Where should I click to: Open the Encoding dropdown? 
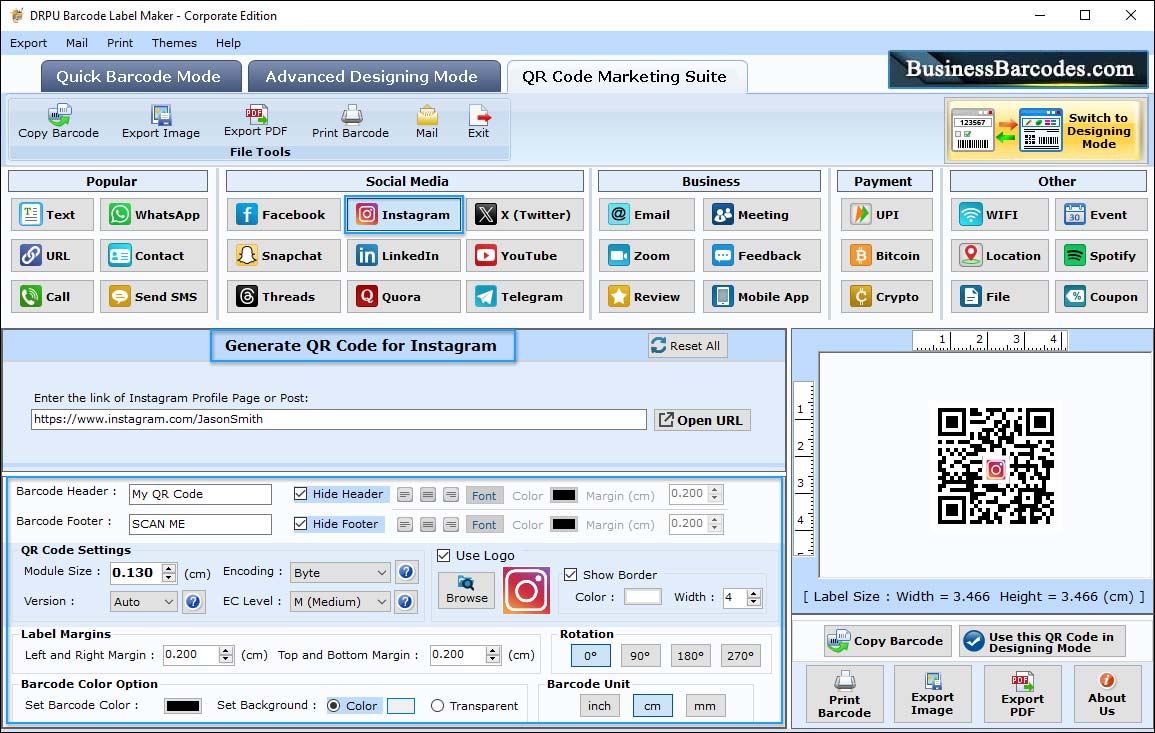click(x=340, y=572)
